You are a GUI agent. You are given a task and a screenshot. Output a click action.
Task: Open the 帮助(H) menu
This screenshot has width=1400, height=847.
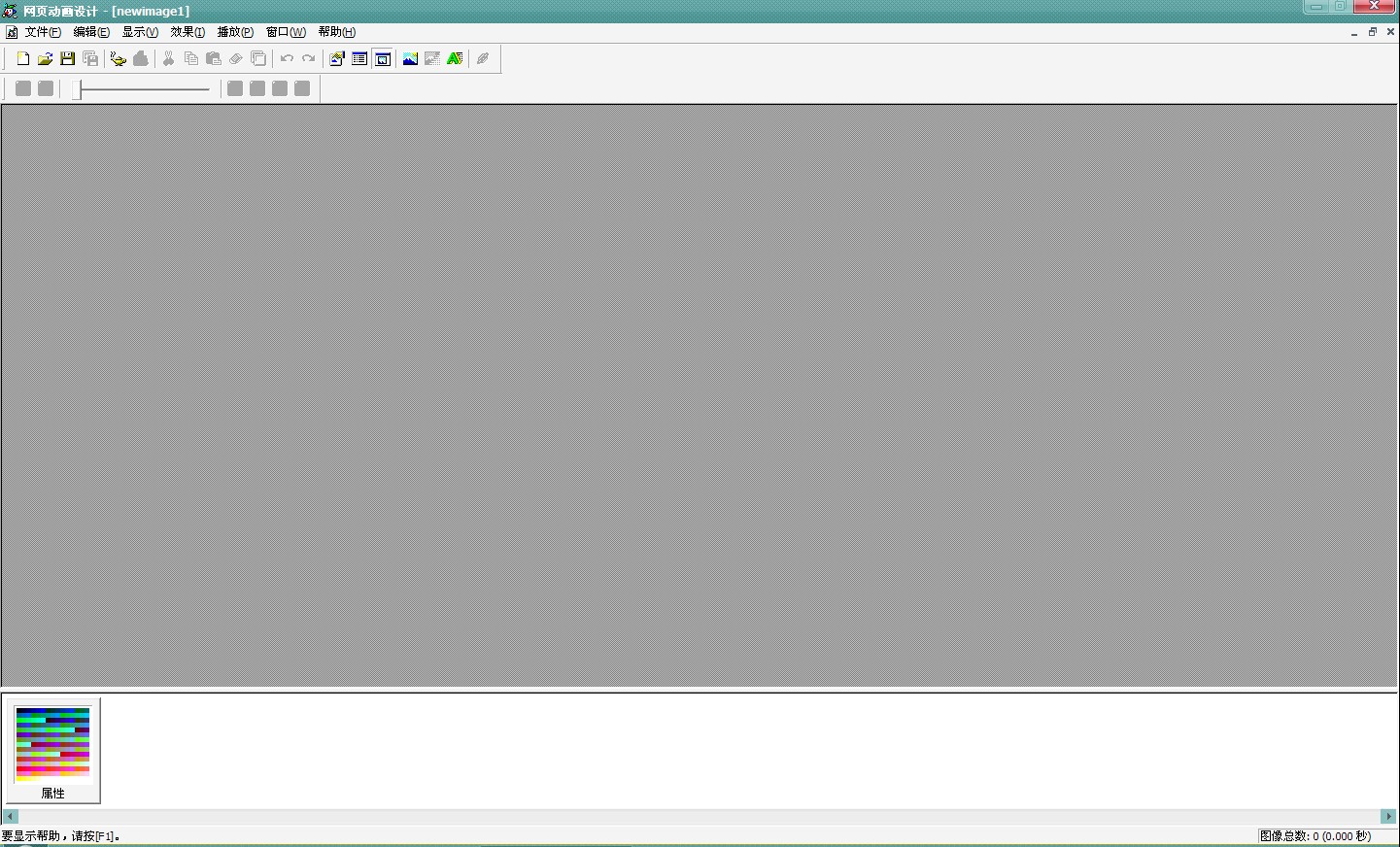337,32
